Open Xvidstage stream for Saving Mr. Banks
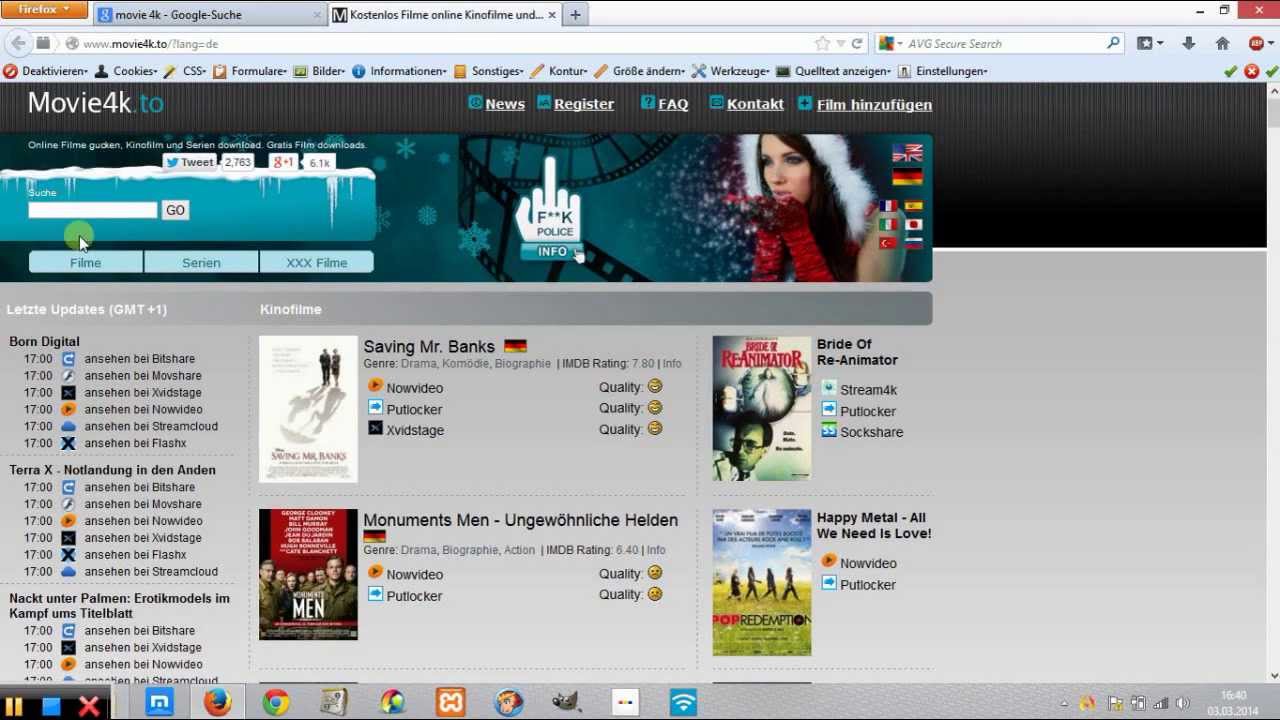The height and width of the screenshot is (720, 1280). (x=415, y=430)
